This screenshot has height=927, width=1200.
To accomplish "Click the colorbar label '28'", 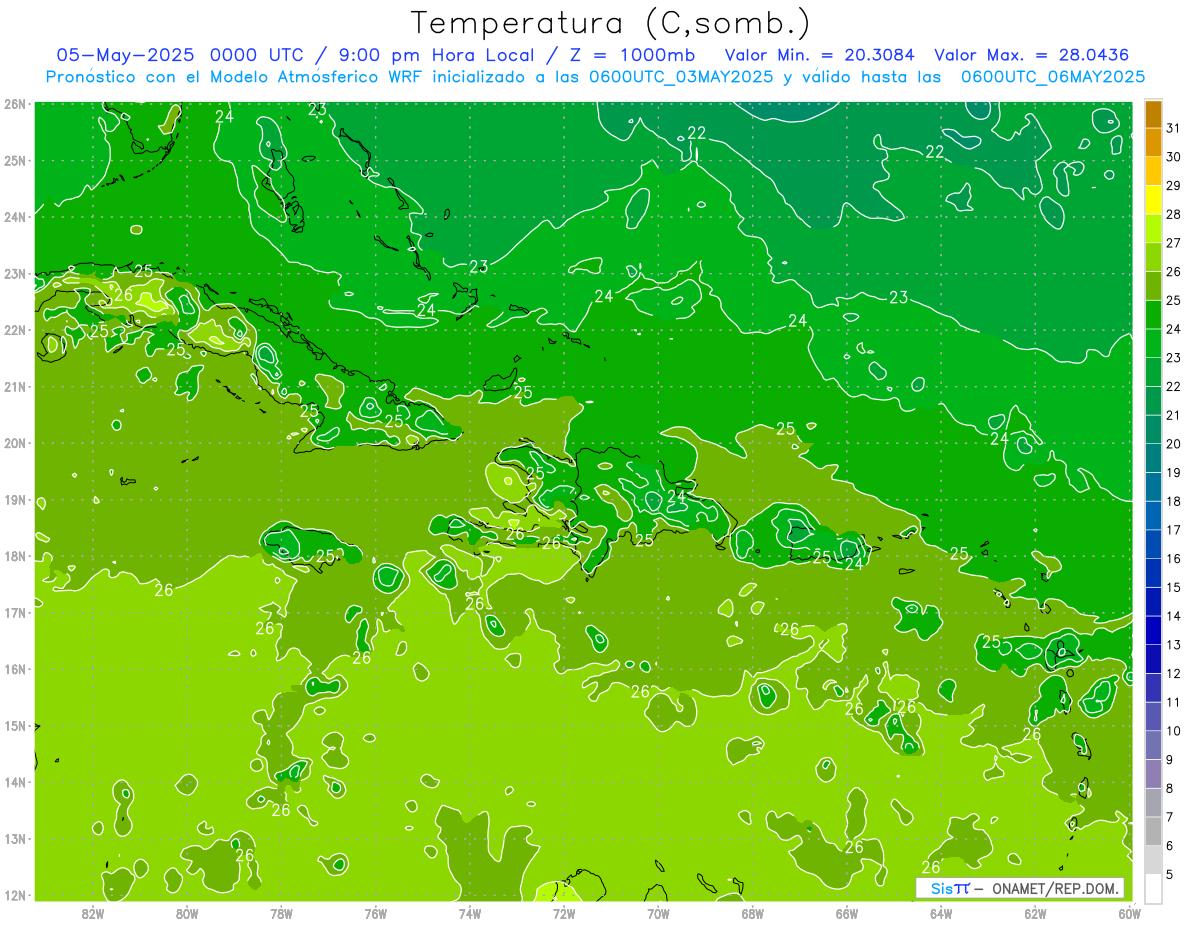I will [1174, 215].
